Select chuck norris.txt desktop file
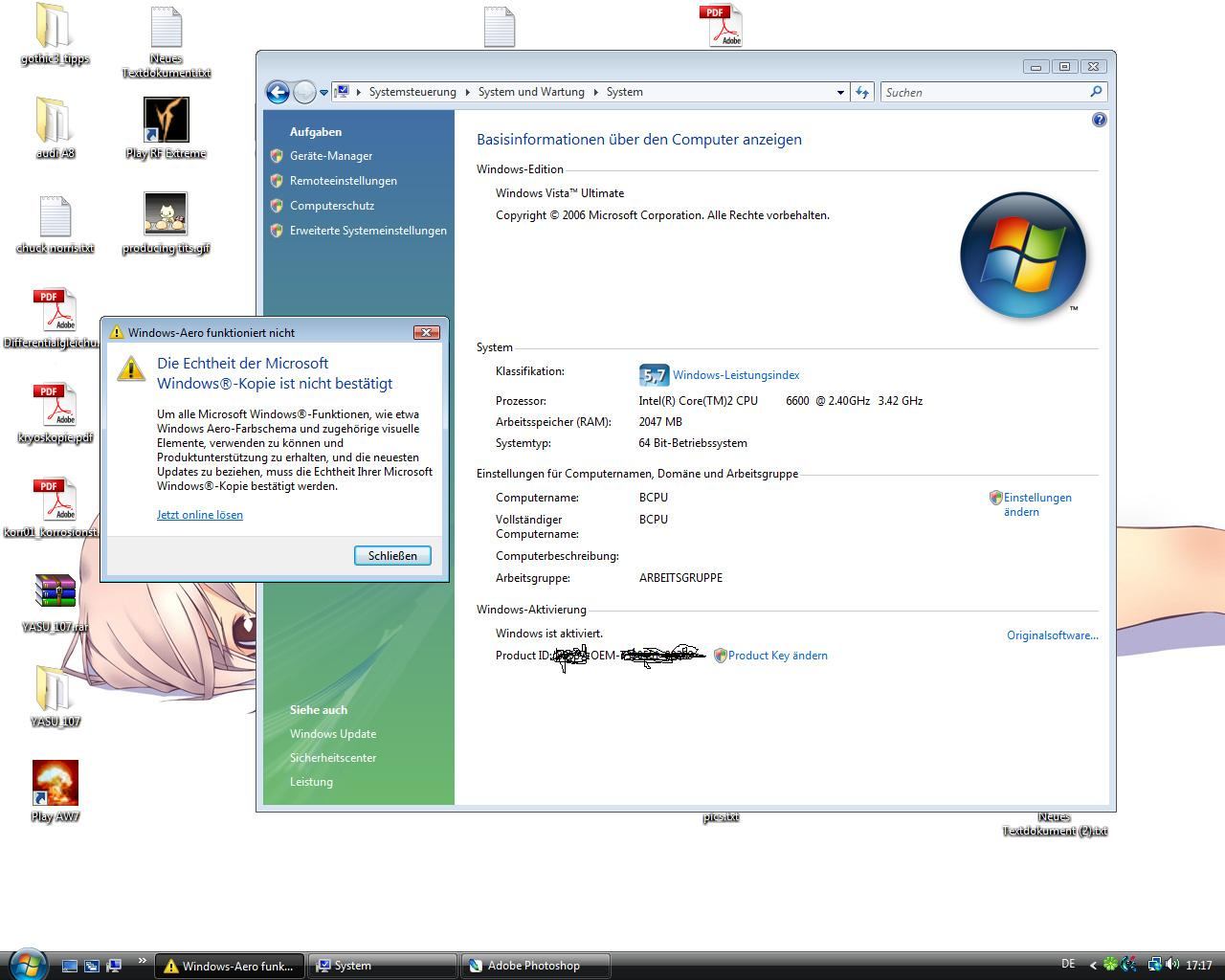The height and width of the screenshot is (980, 1225). (x=55, y=225)
